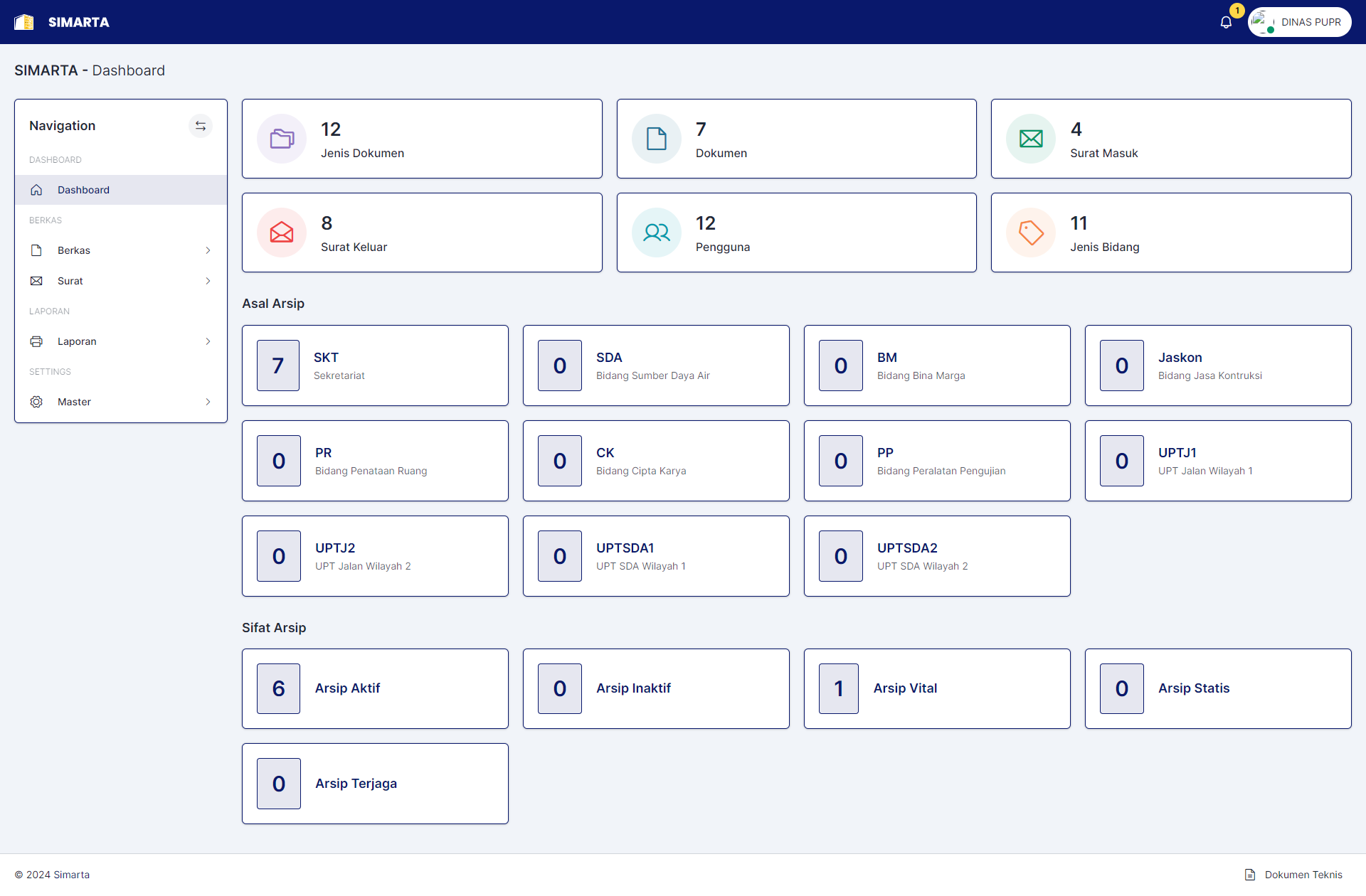Click the Surat Keluar open-envelope icon

coord(282,233)
